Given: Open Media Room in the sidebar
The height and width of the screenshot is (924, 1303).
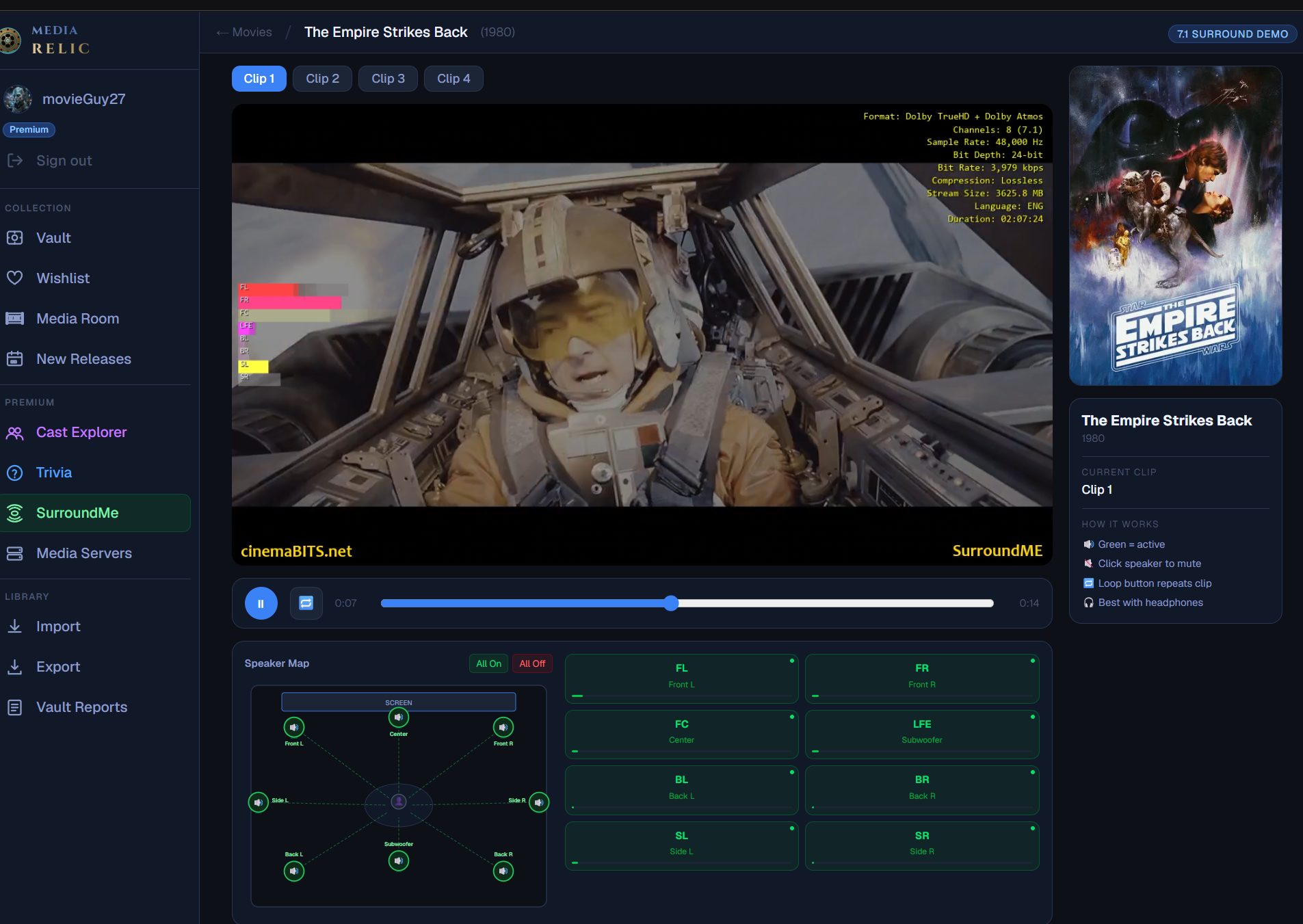Looking at the screenshot, I should pyautogui.click(x=95, y=319).
